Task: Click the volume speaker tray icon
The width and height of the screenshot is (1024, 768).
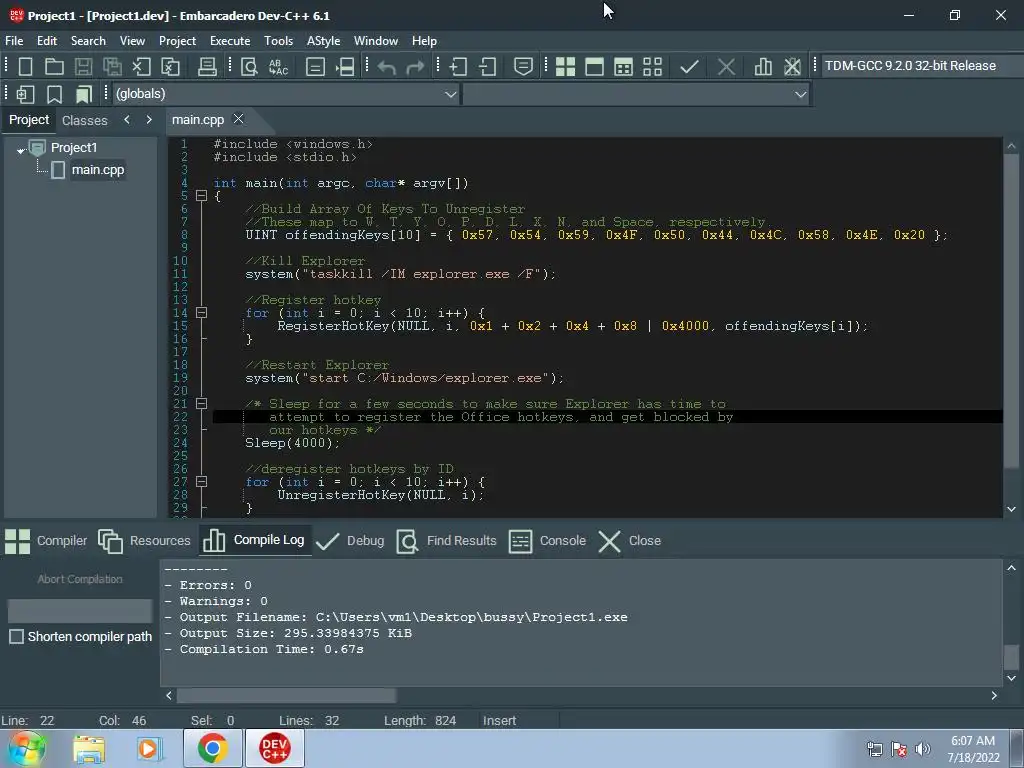Action: pos(923,749)
